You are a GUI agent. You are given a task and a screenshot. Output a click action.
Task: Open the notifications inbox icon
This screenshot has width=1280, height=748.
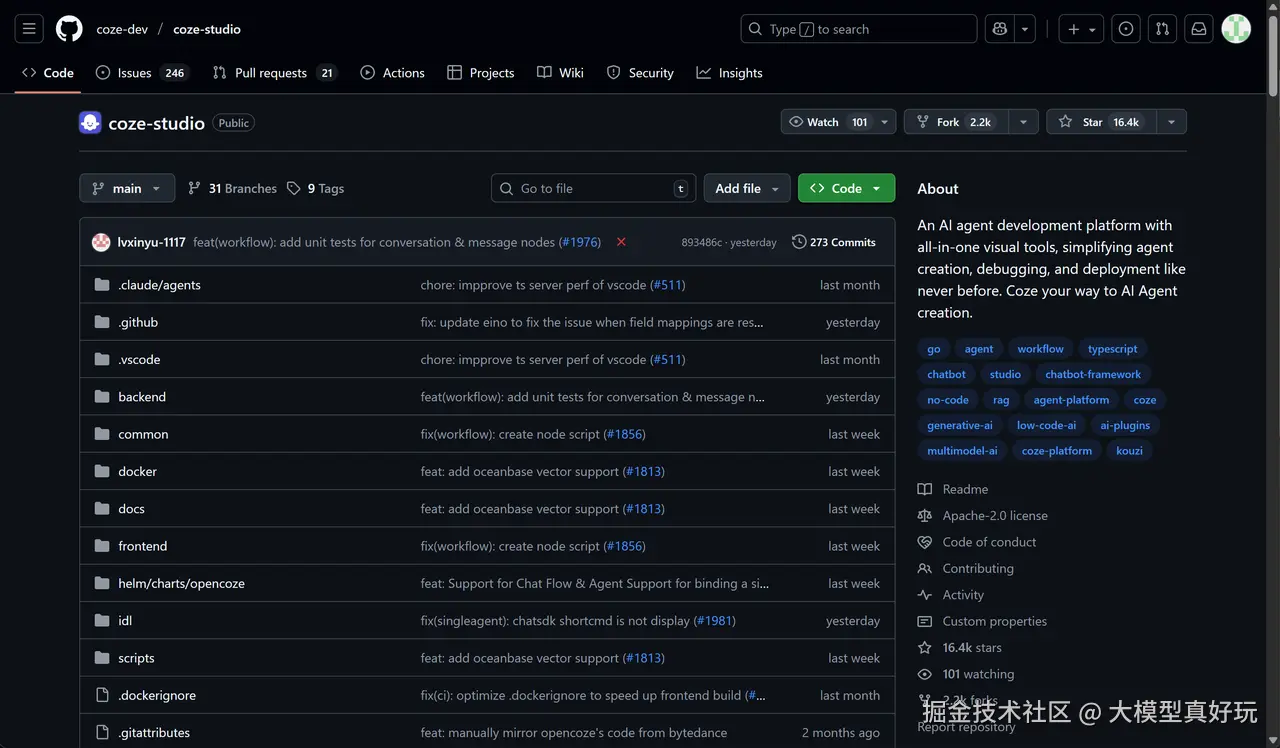pos(1198,29)
